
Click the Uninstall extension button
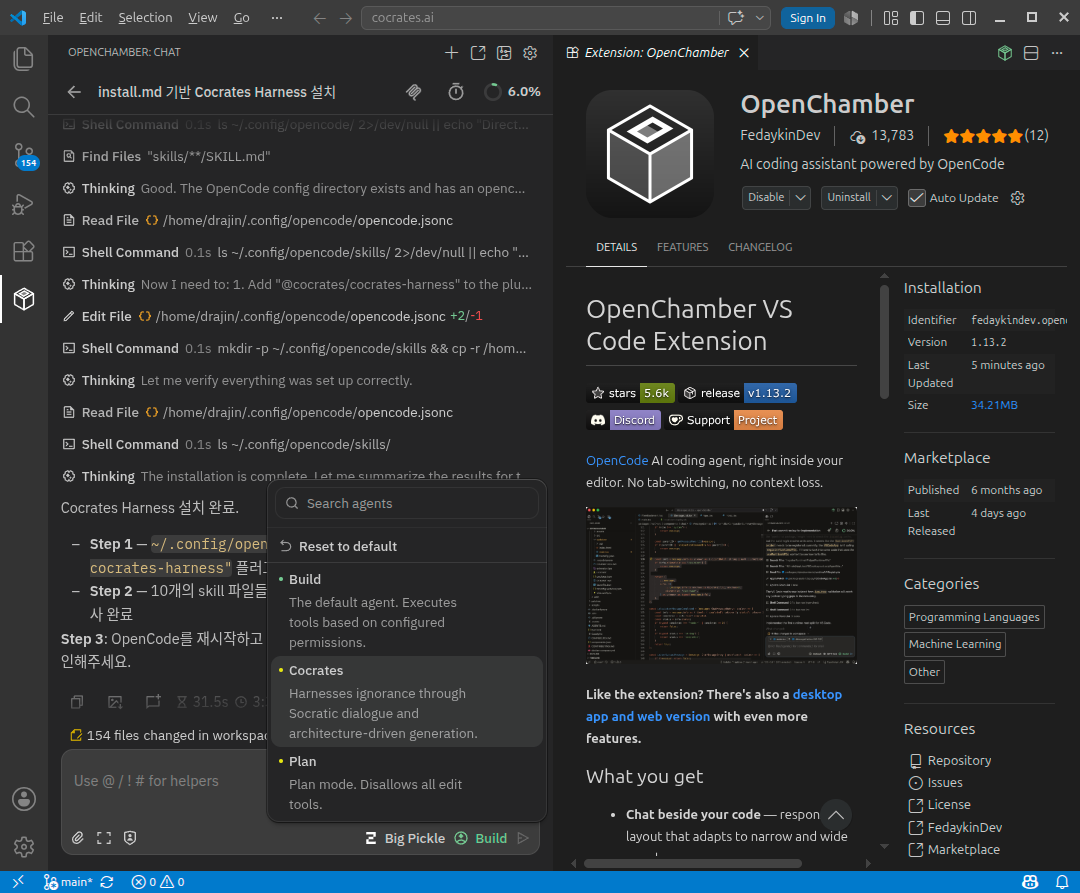(849, 198)
